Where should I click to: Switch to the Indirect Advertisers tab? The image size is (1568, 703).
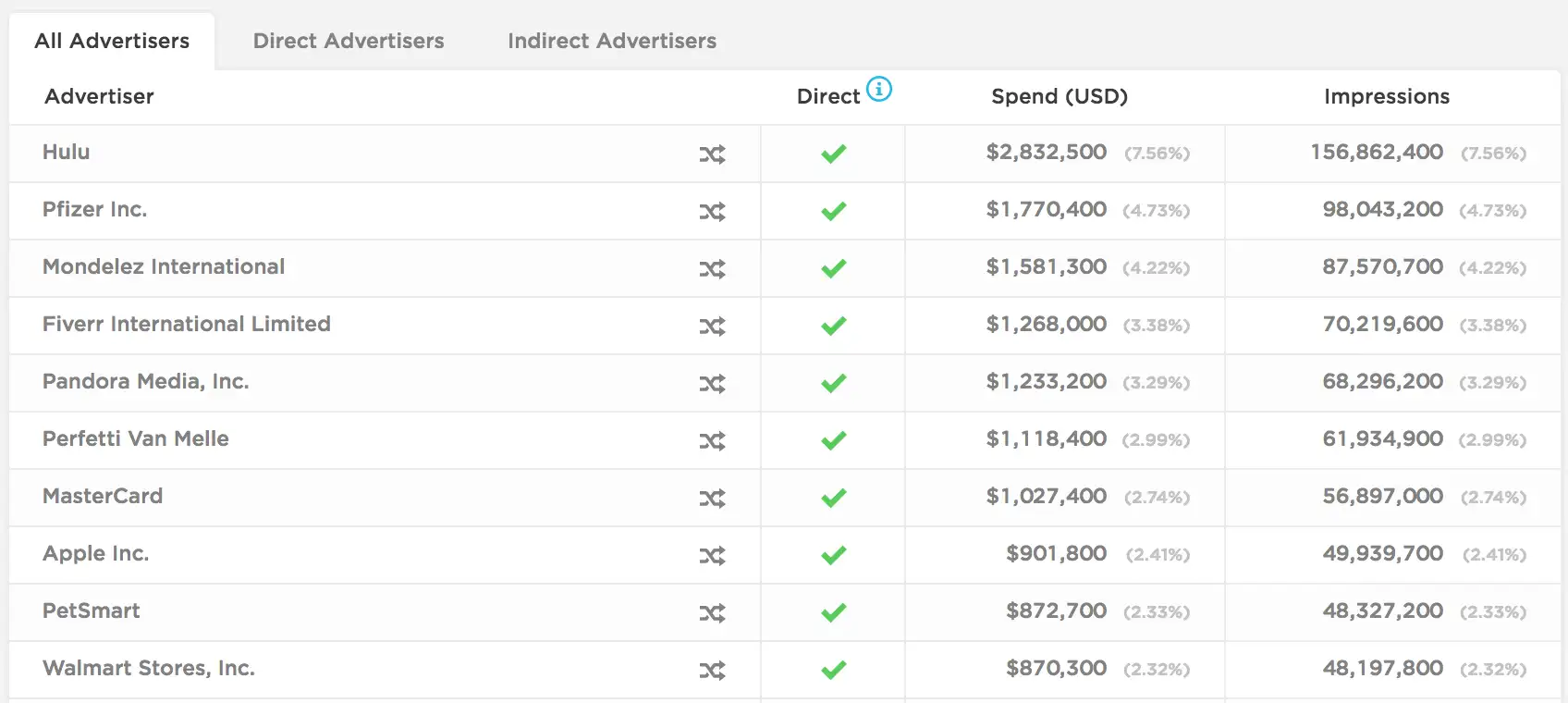612,41
